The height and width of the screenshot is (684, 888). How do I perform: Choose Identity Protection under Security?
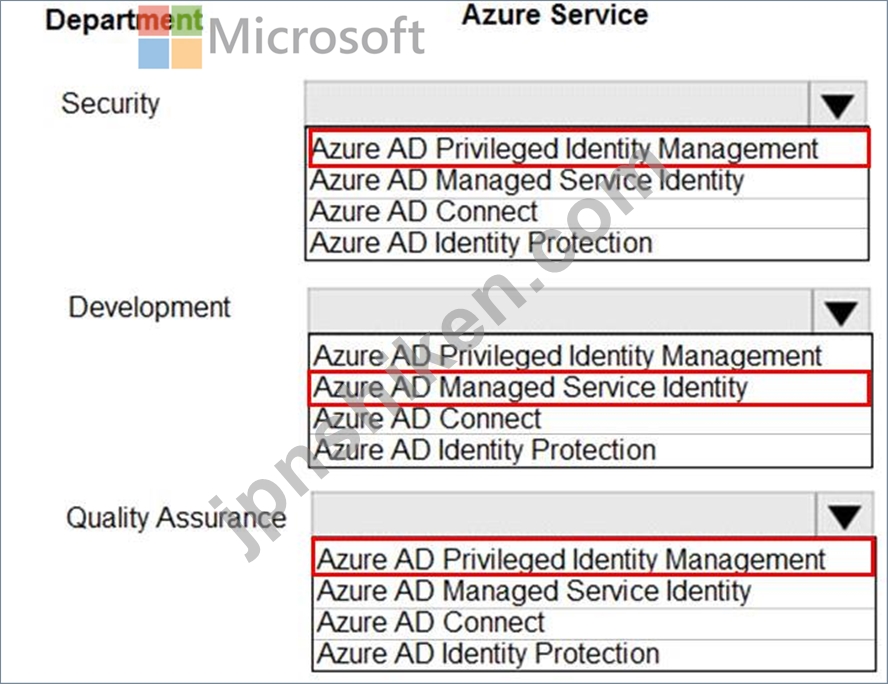tap(587, 244)
